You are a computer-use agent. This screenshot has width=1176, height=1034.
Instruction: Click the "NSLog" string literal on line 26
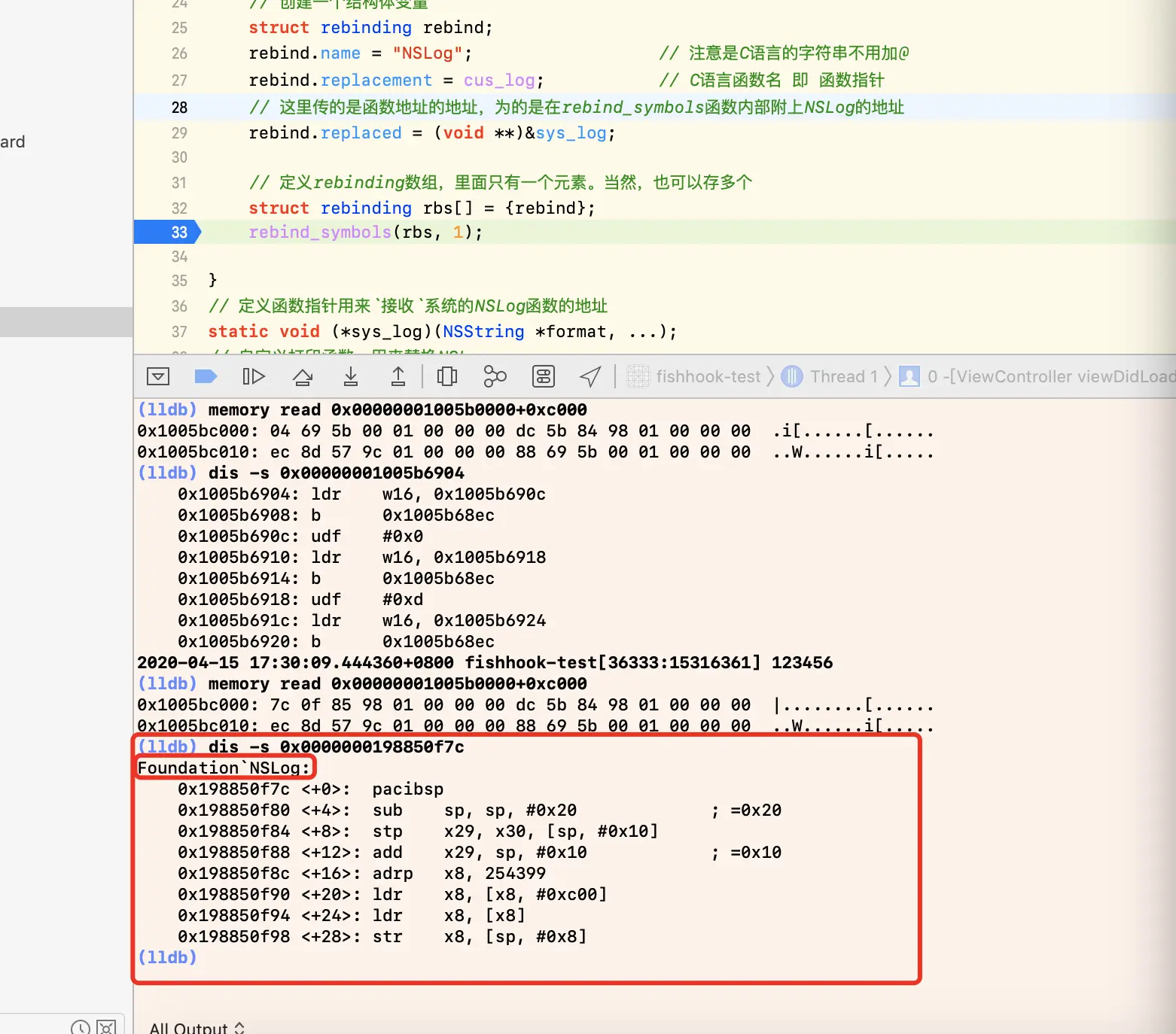pos(427,53)
